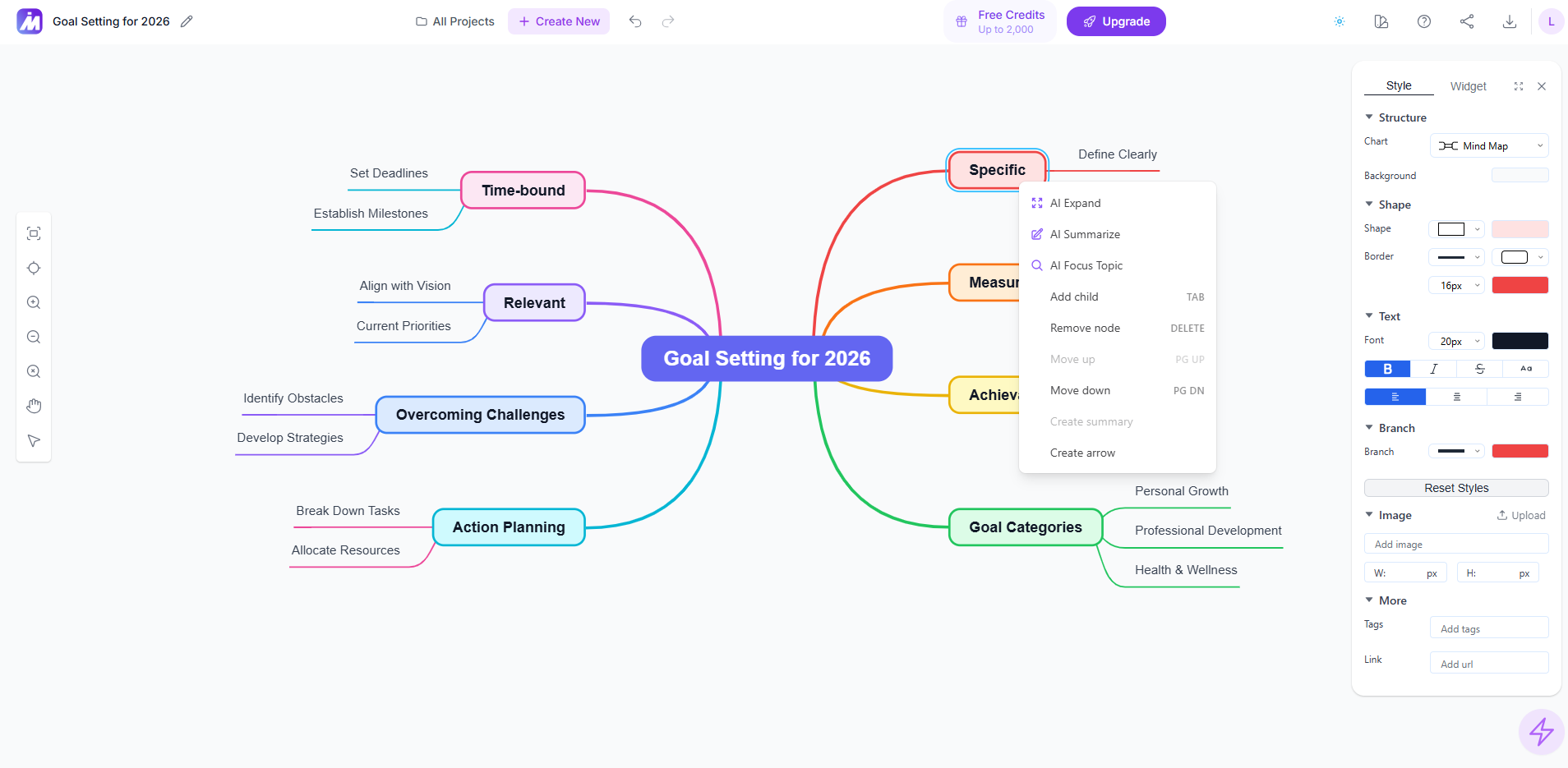Zoom out using the magnifier minus icon
The height and width of the screenshot is (768, 1568).
[x=34, y=337]
